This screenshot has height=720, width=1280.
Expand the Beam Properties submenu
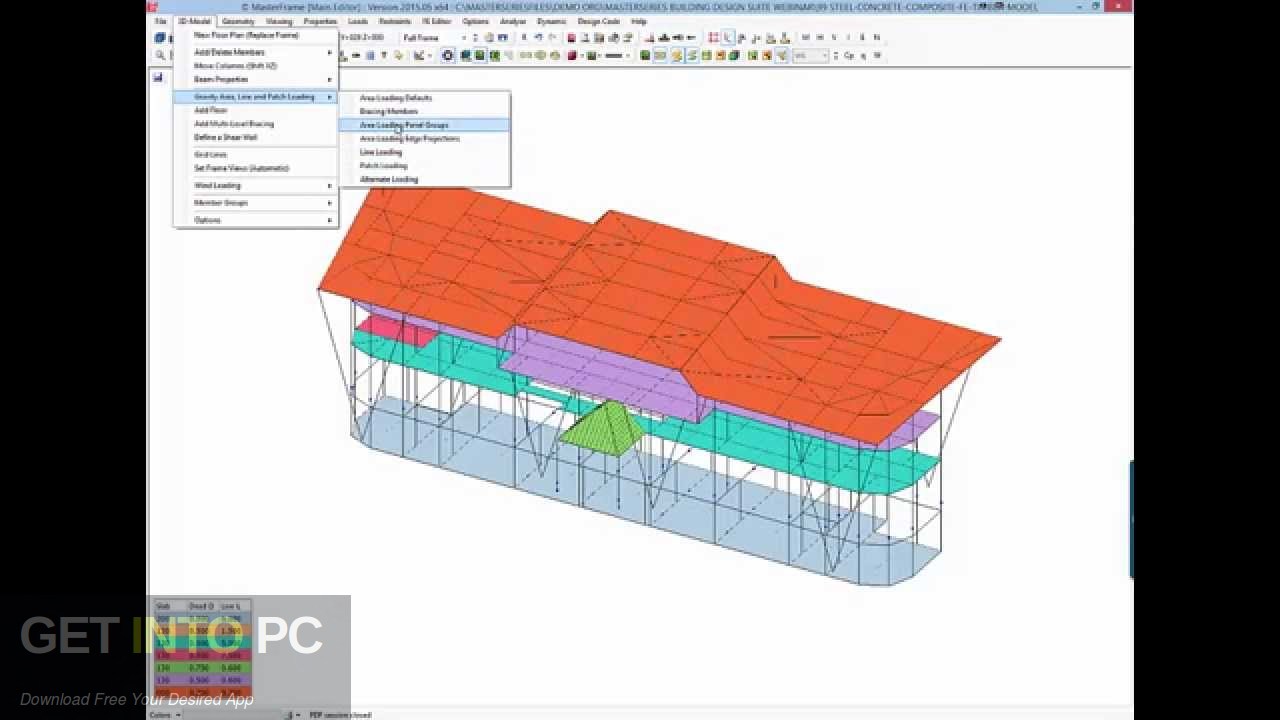coord(255,79)
